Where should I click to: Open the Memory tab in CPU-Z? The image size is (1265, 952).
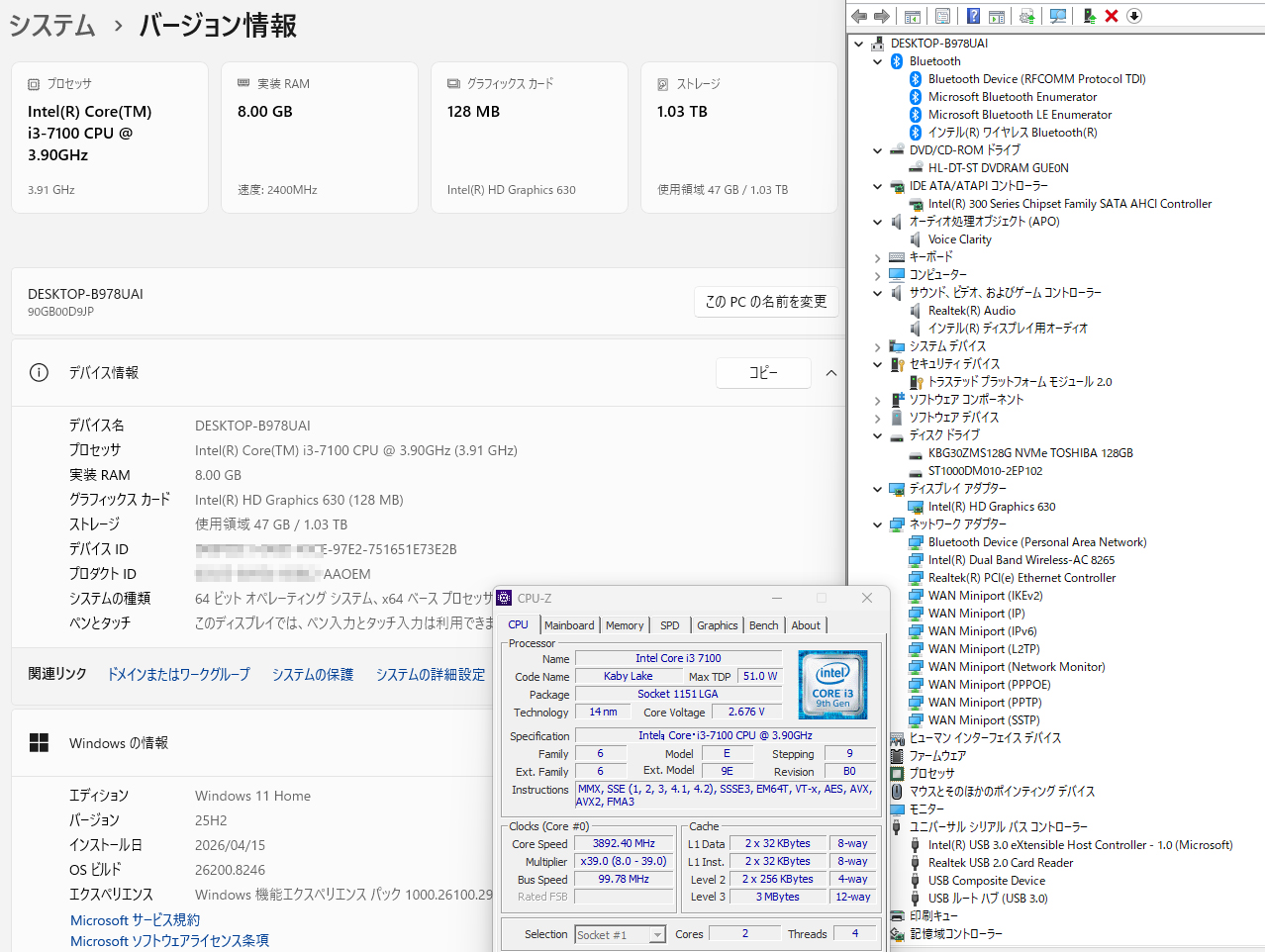pyautogui.click(x=625, y=625)
